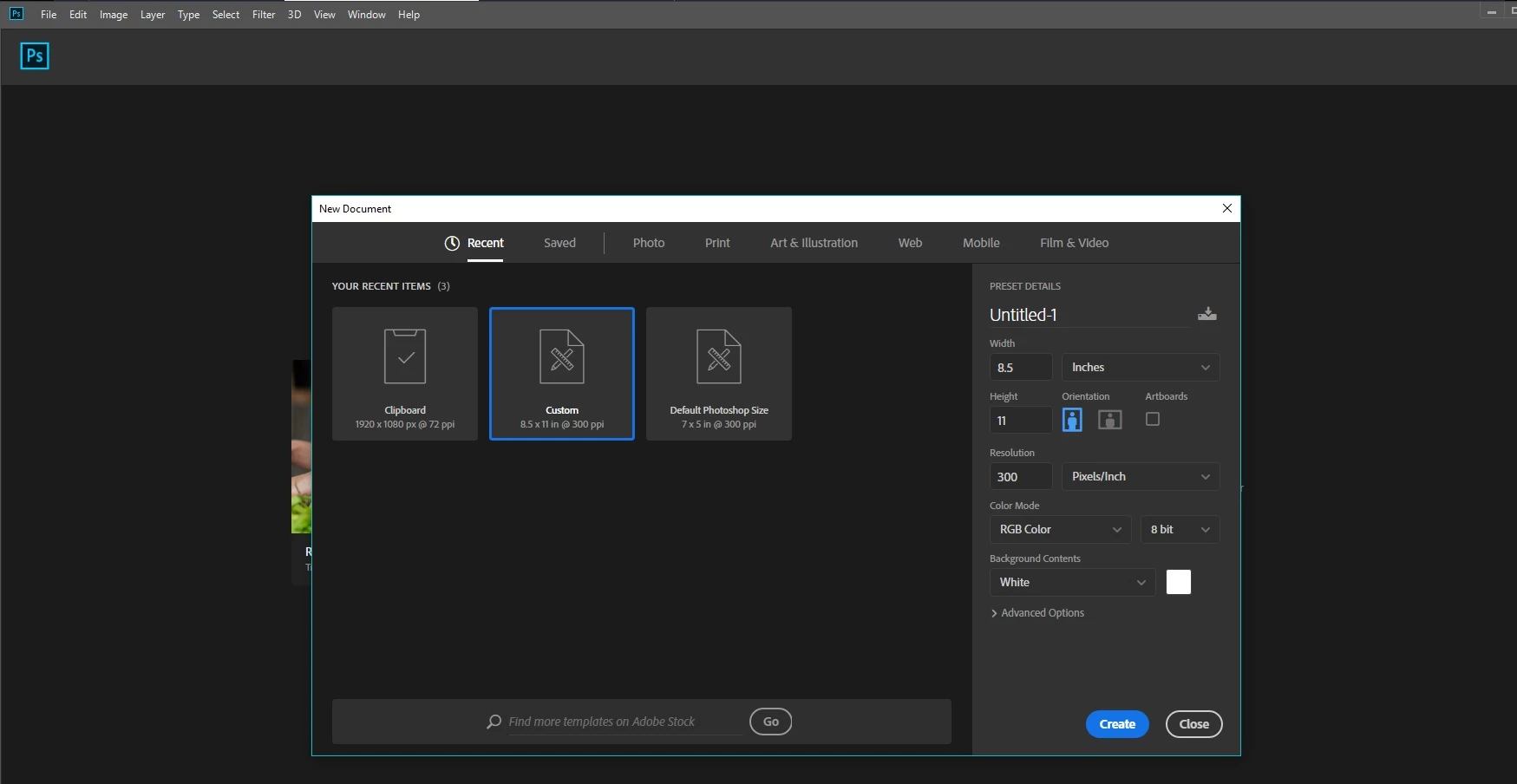Click the Height input field

click(1021, 421)
